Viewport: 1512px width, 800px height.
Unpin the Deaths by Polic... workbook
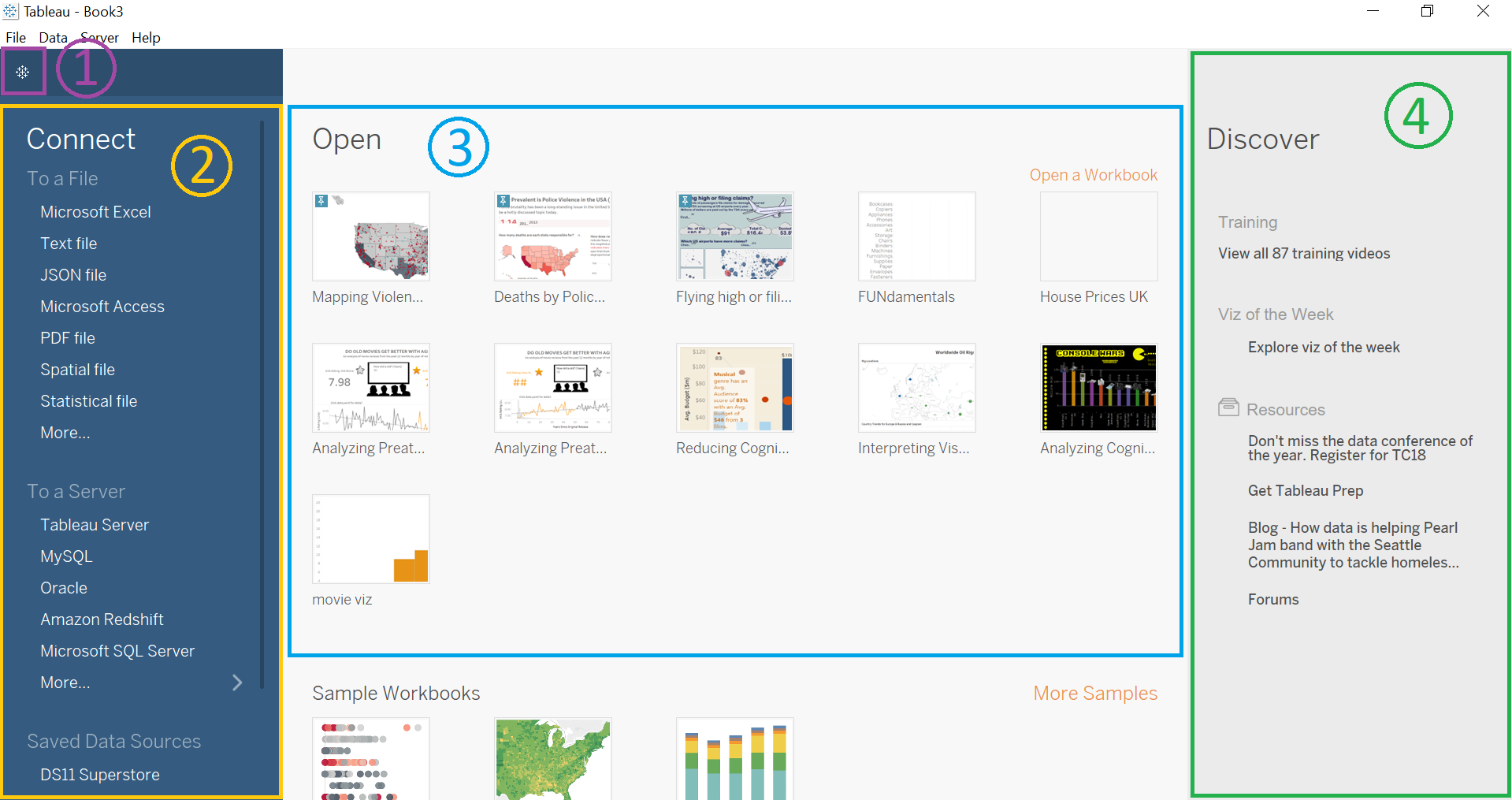(x=503, y=201)
